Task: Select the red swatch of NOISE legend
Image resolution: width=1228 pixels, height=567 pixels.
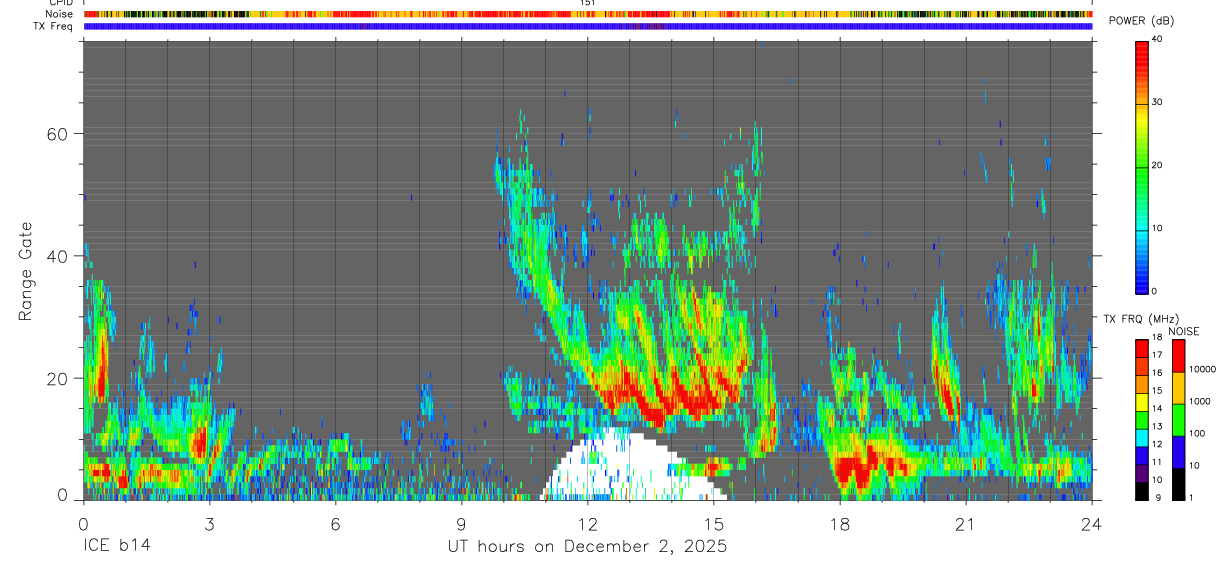Action: point(1178,356)
